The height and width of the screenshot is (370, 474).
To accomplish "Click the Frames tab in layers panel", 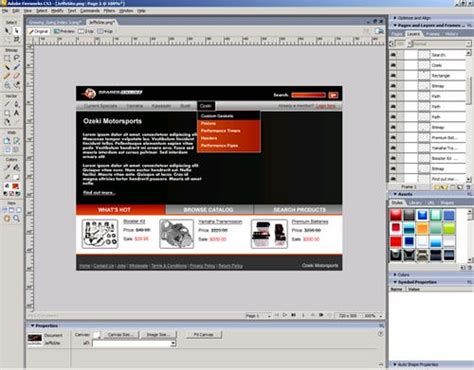I will coord(432,34).
